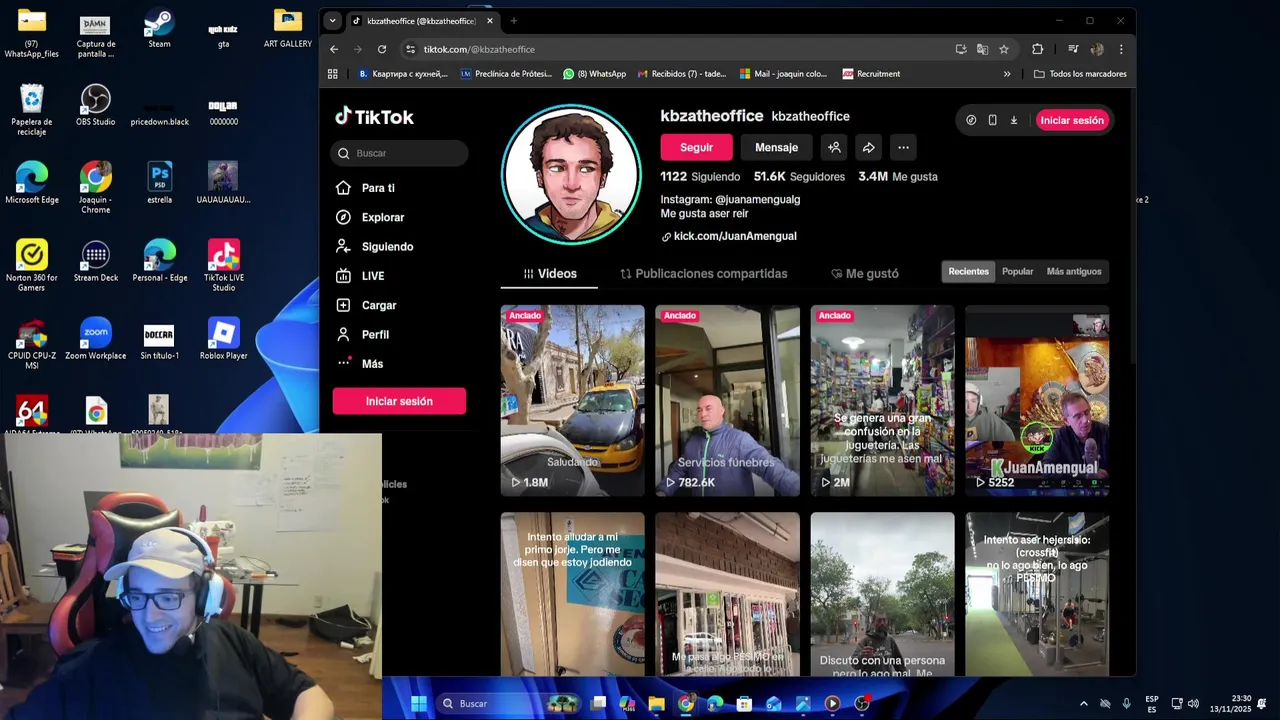Screen dimensions: 1280x720
Task: Open Mail - joaquin bookmark
Action: coord(783,74)
